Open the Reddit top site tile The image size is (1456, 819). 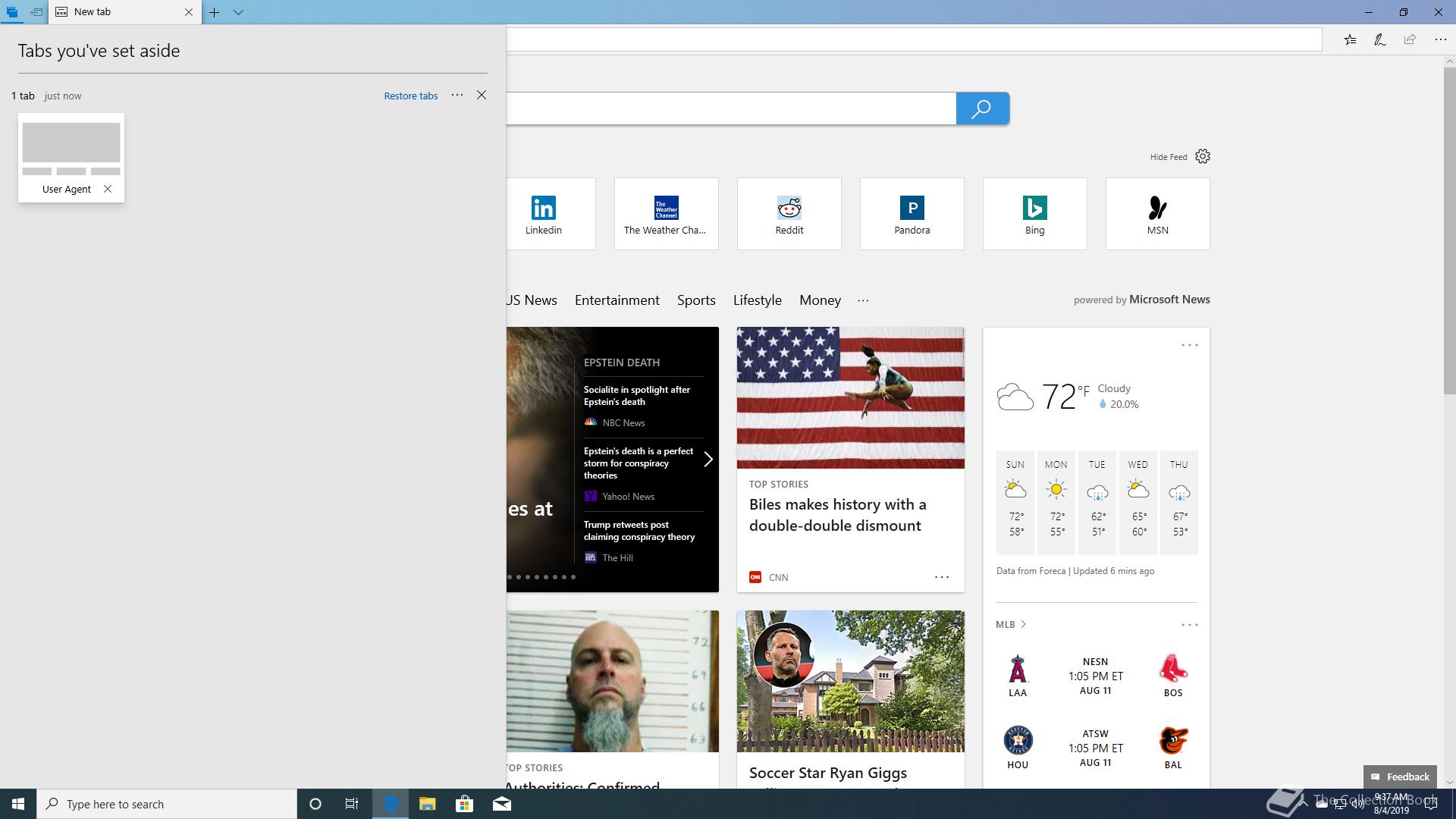[789, 214]
